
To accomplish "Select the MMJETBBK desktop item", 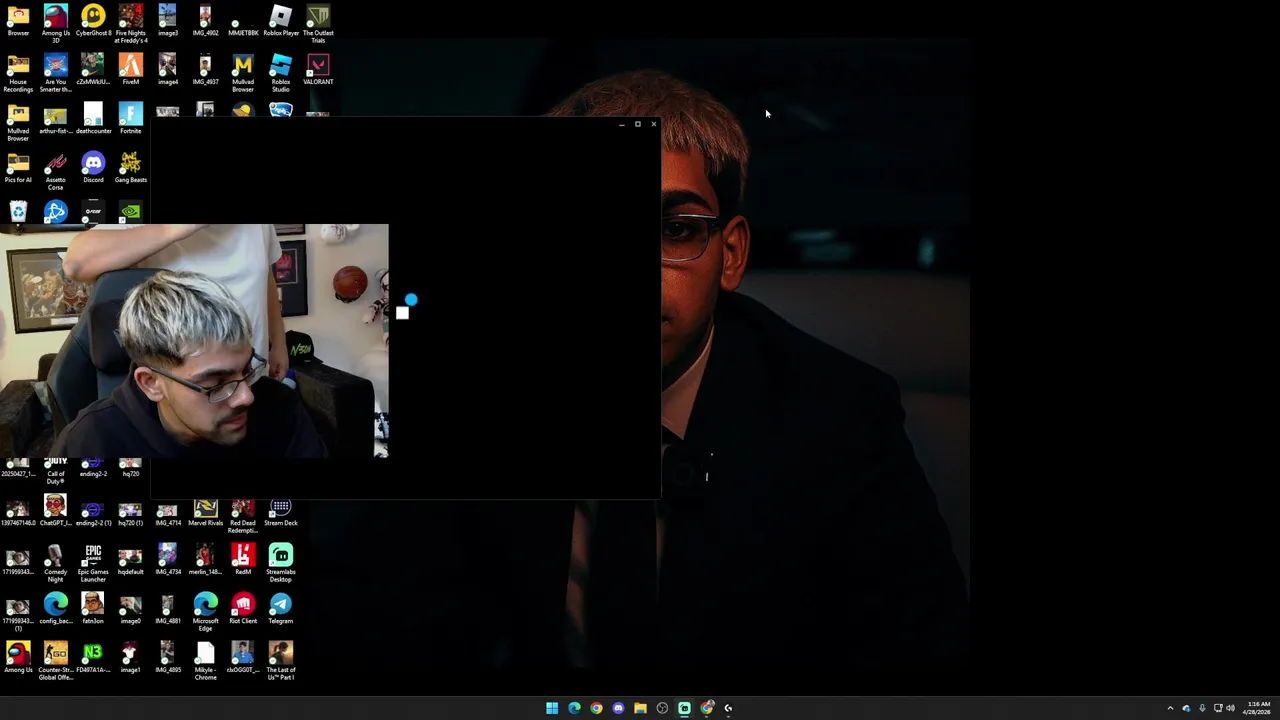I will click(243, 21).
